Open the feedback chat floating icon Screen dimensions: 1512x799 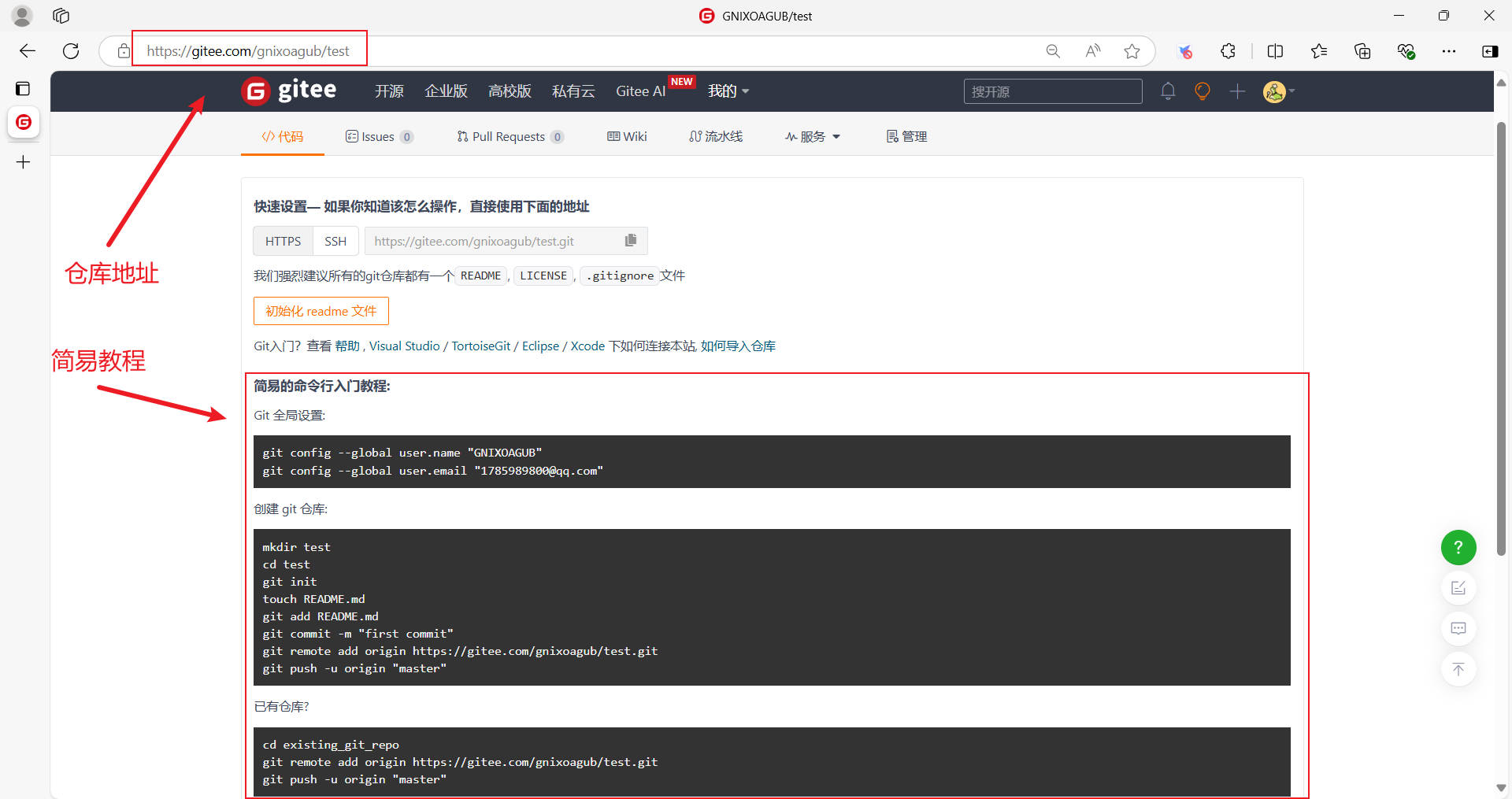coord(1458,628)
